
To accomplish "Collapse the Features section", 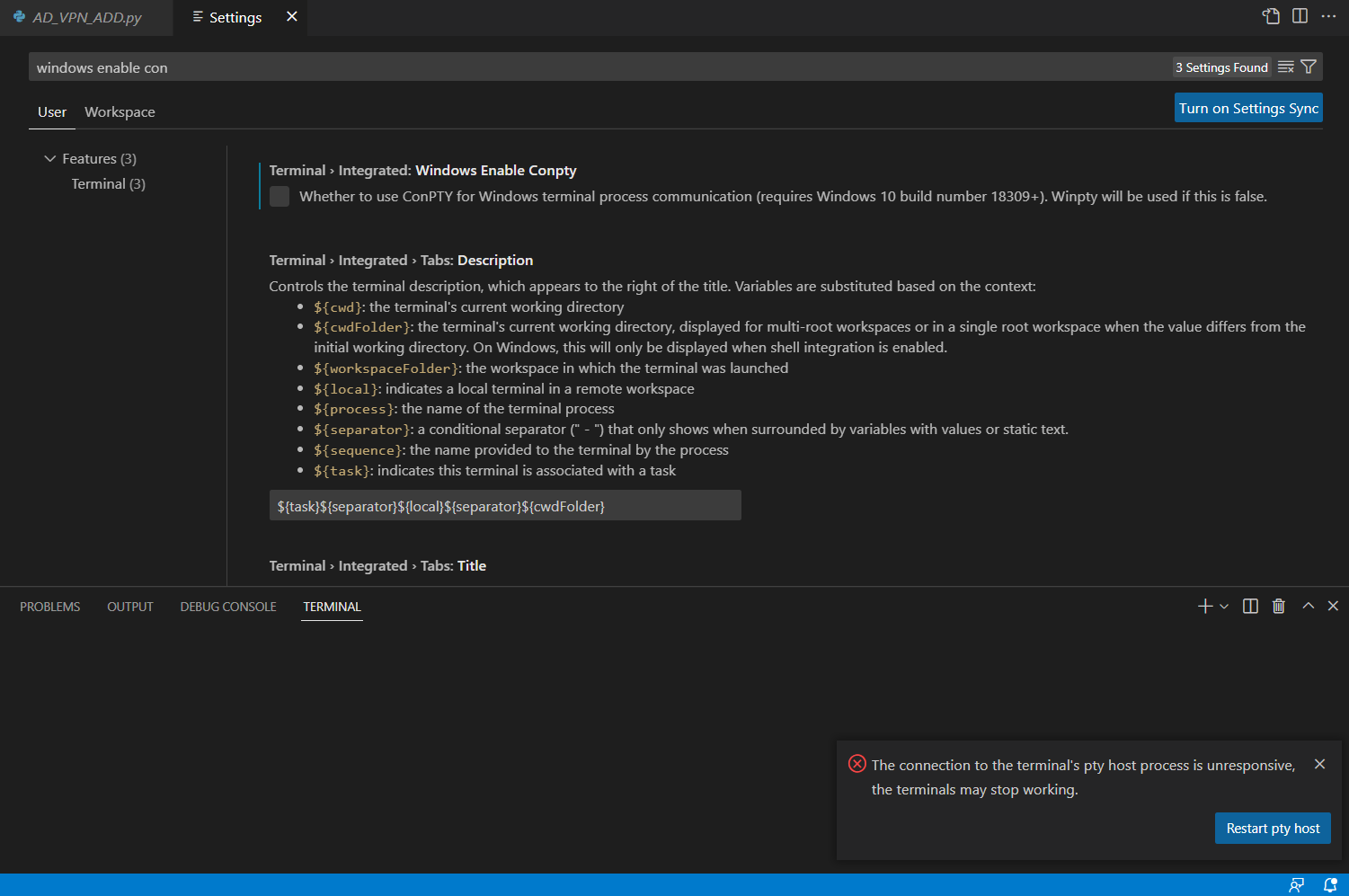I will click(x=50, y=158).
